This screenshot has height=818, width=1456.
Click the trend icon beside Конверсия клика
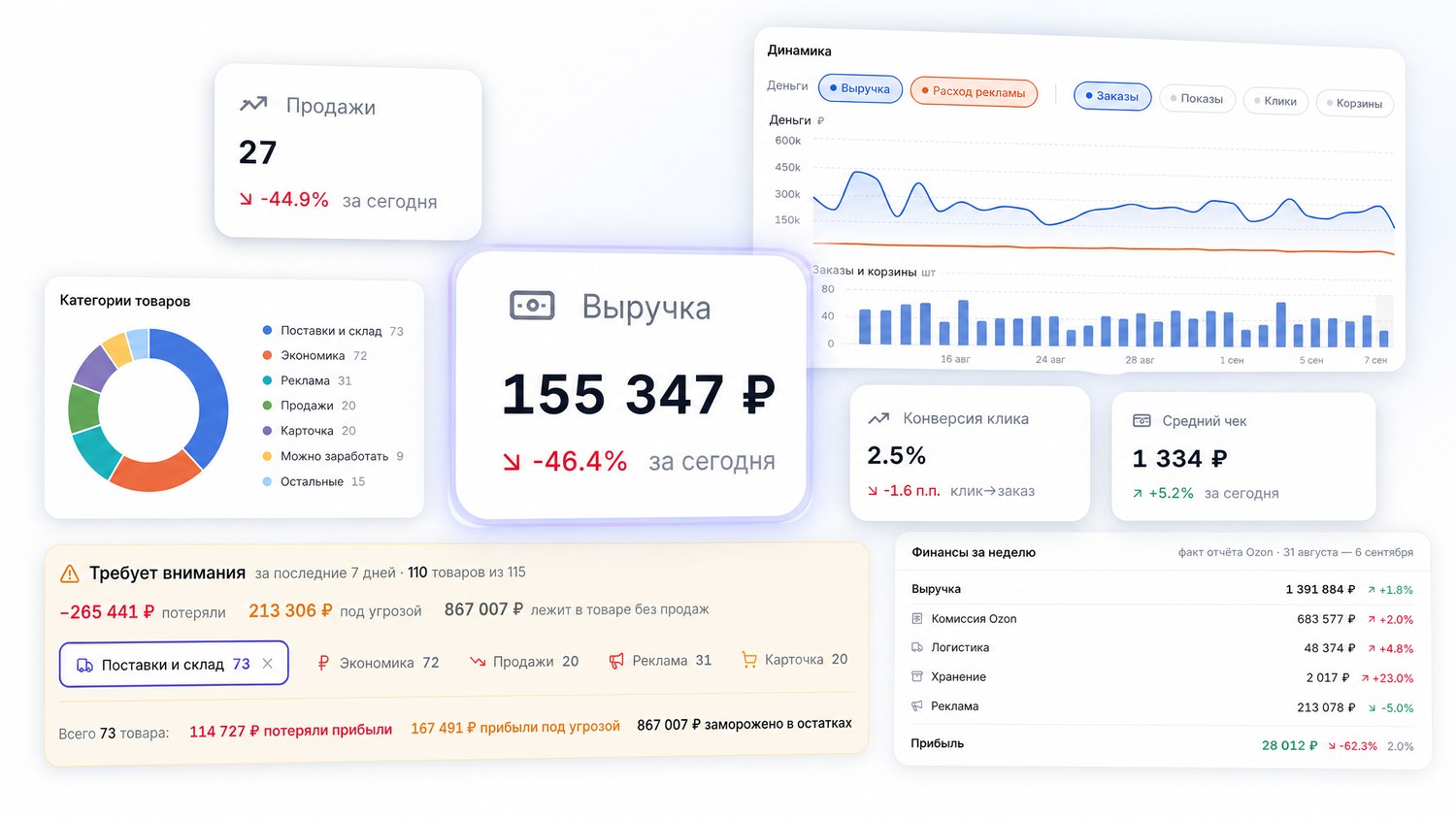[878, 418]
